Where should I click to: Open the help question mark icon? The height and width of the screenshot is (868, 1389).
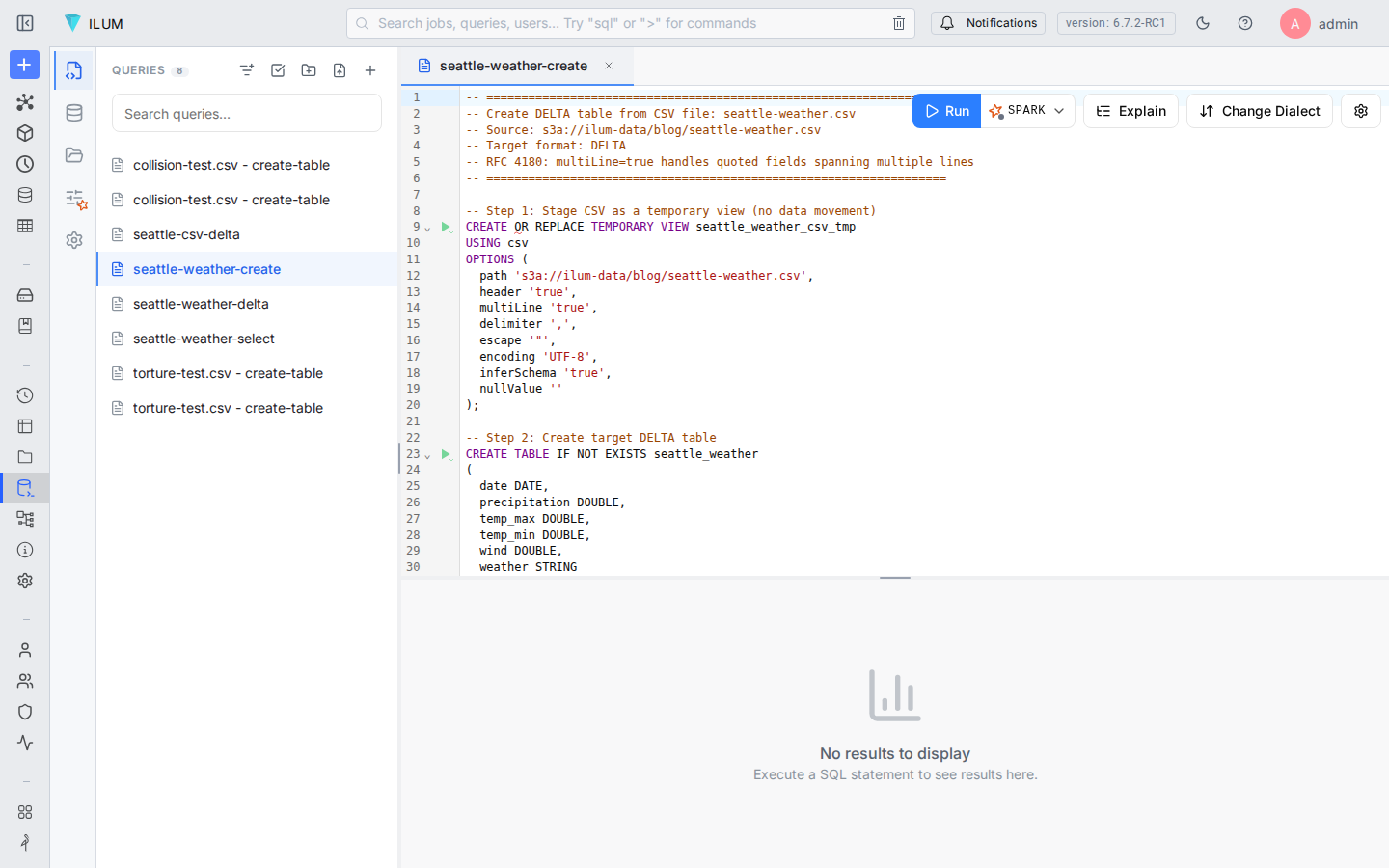click(x=1245, y=23)
